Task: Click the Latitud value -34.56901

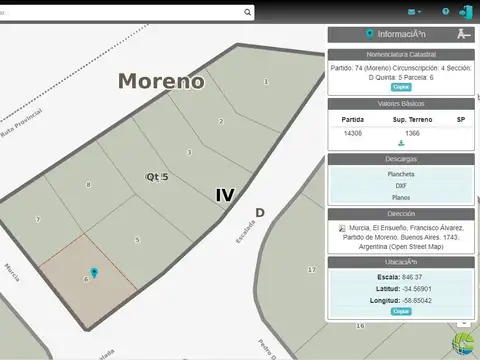Action: 417,289
